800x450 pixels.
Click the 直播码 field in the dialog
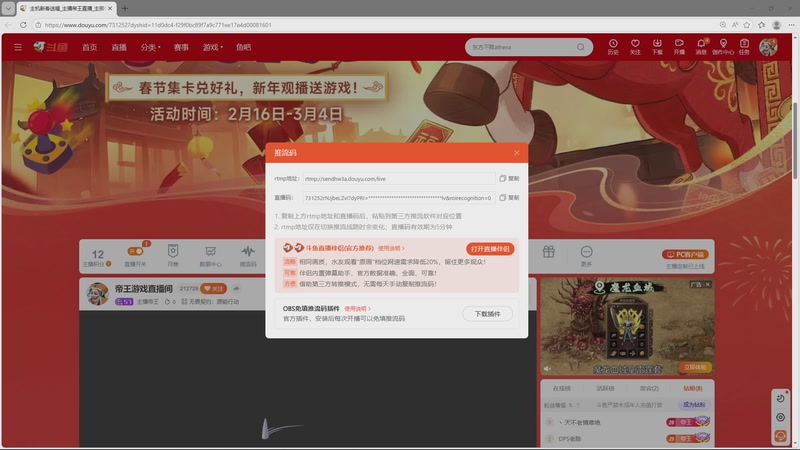(x=398, y=197)
